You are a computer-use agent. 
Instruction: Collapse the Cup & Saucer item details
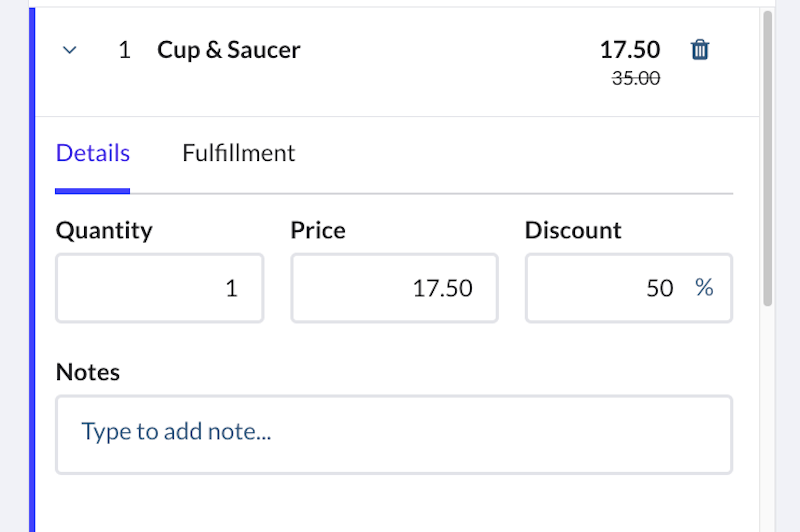click(70, 50)
